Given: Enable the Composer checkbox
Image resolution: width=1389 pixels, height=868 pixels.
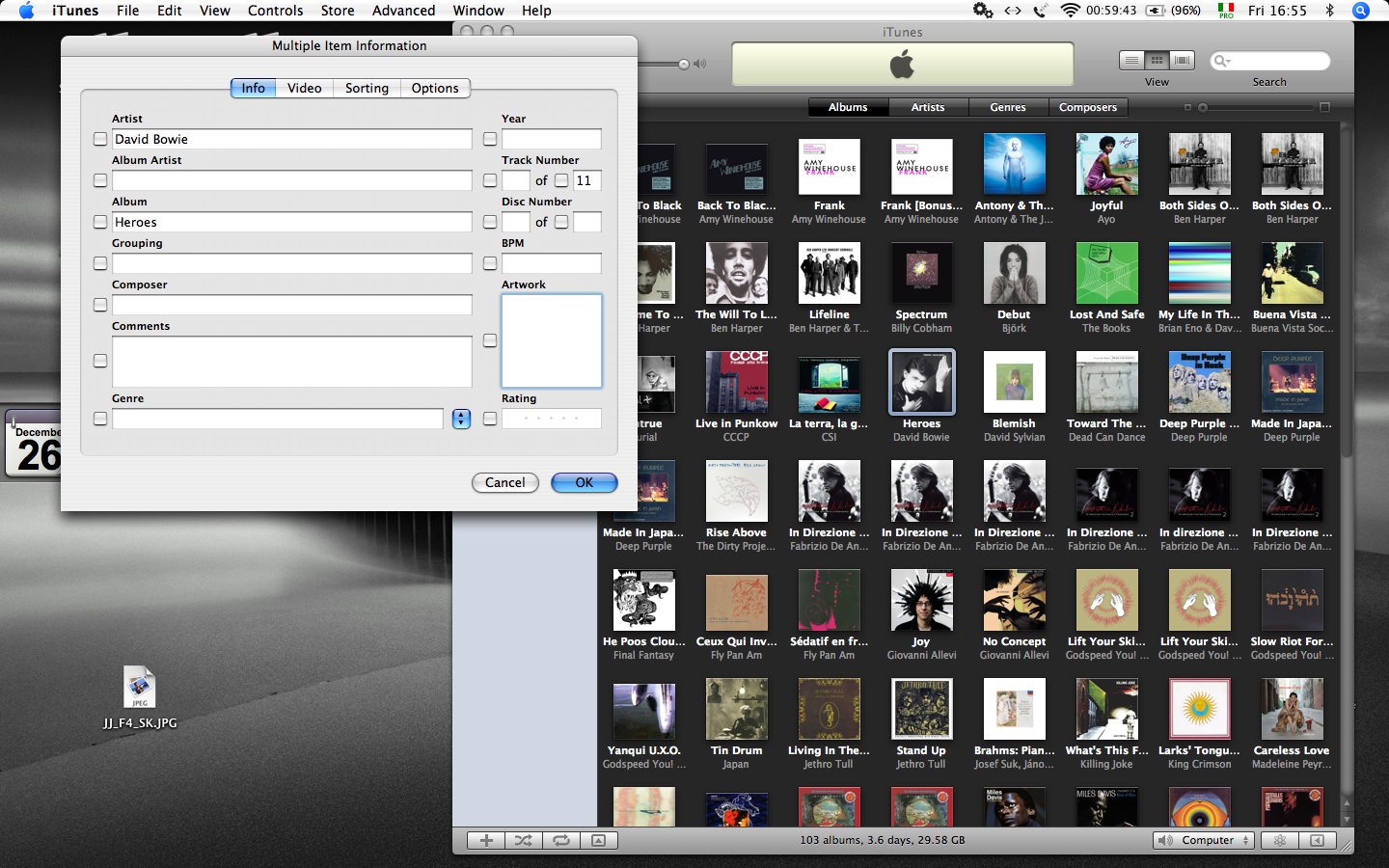Looking at the screenshot, I should click(100, 305).
